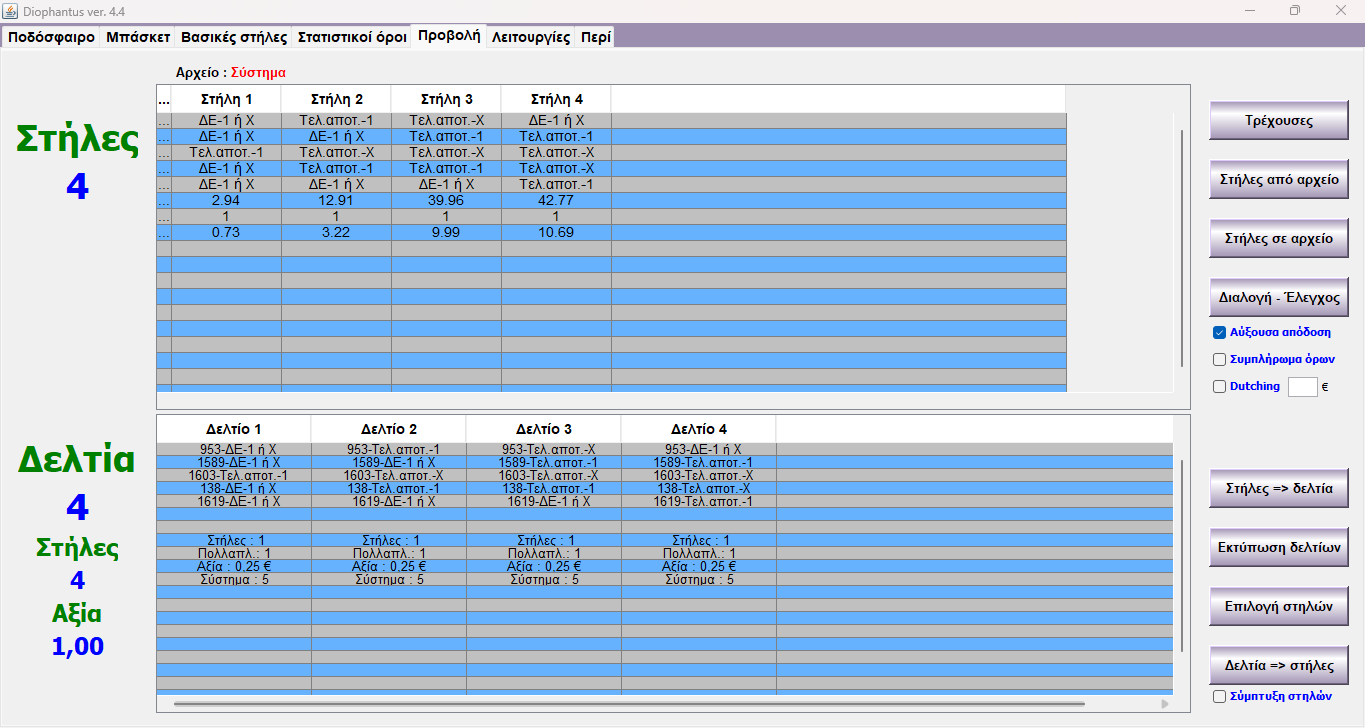Click Επιλογή στηλών button
Screen dimensions: 1365x728
tap(1279, 606)
